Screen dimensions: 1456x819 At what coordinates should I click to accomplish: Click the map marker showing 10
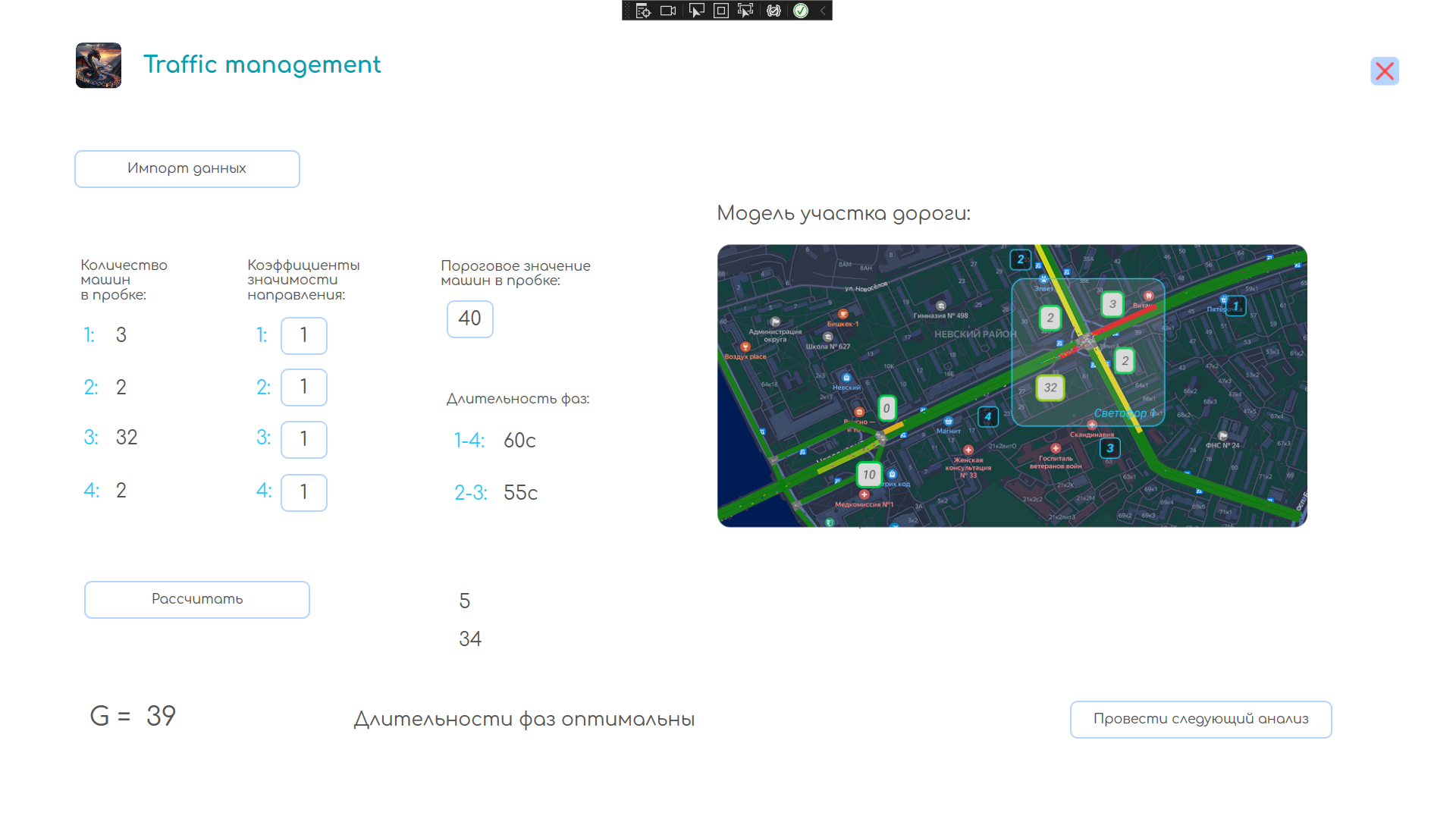pyautogui.click(x=869, y=475)
